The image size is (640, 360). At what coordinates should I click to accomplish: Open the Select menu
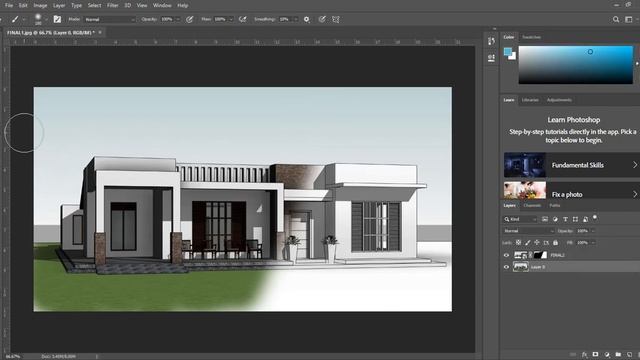(94, 5)
